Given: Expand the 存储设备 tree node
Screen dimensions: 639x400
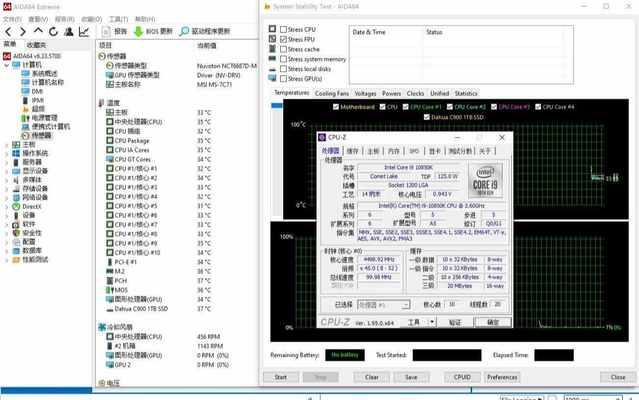Looking at the screenshot, I should 7,189.
